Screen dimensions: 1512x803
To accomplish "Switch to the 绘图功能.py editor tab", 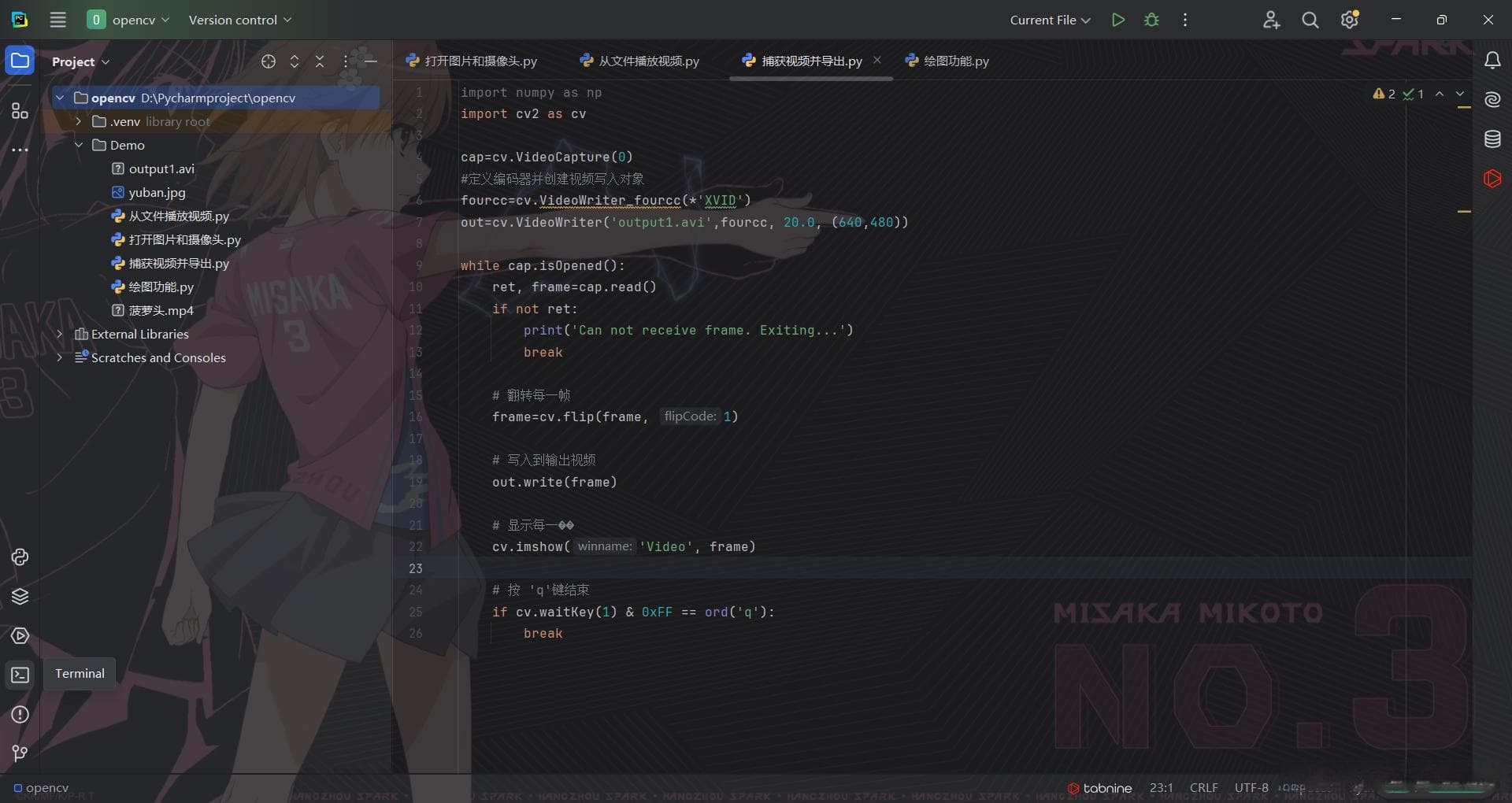I will click(947, 61).
